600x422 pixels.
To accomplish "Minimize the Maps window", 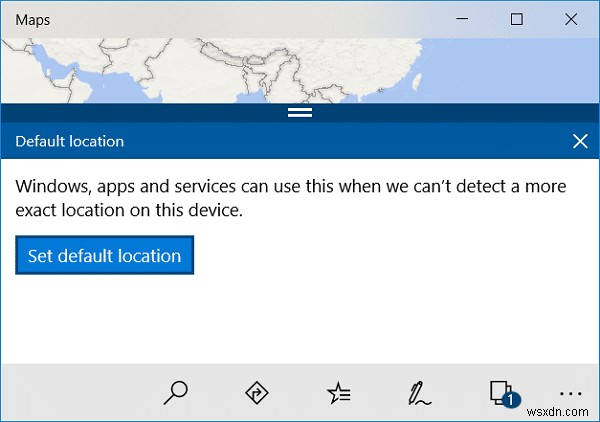I will point(463,19).
